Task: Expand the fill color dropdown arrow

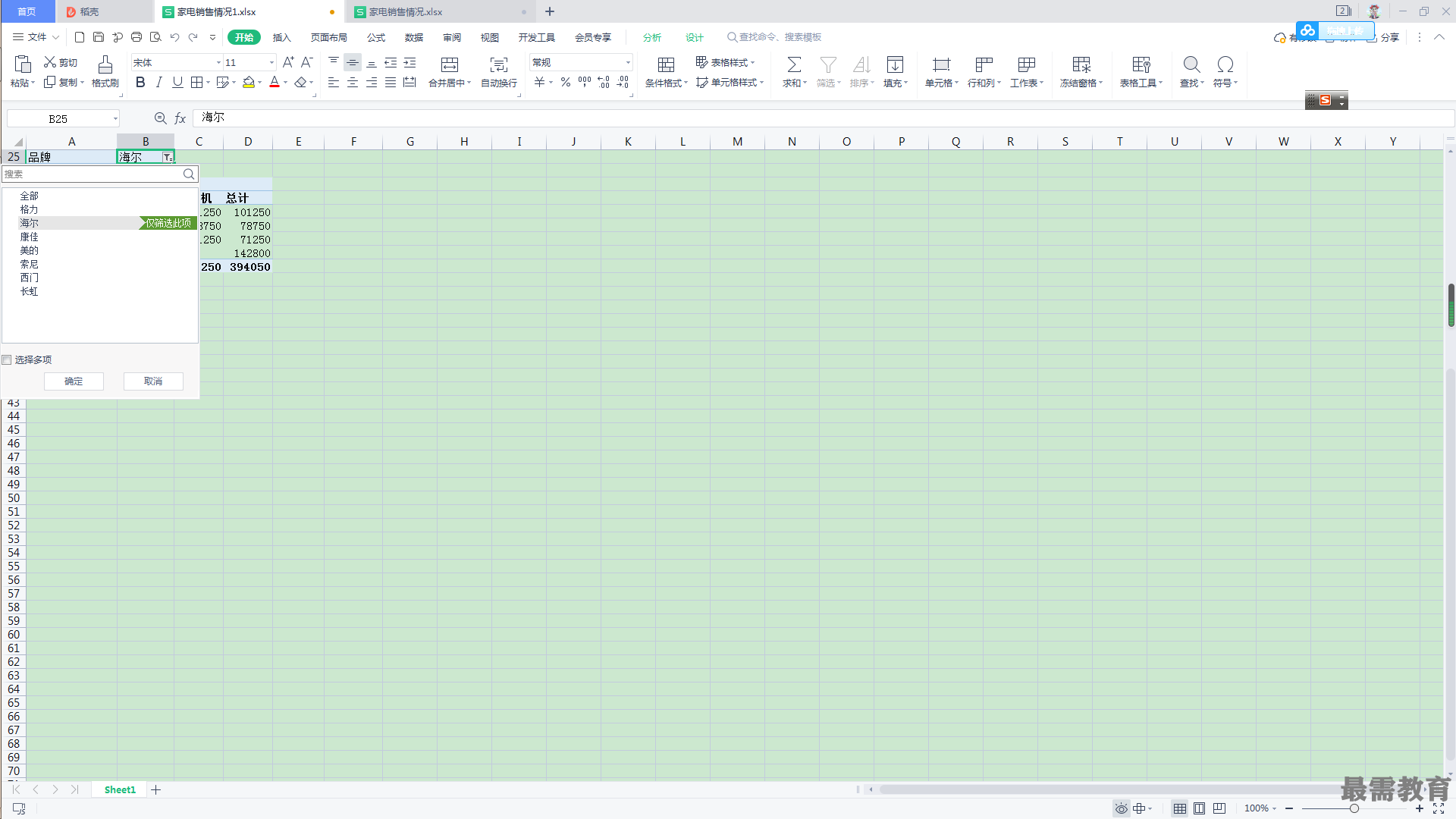Action: (x=260, y=83)
